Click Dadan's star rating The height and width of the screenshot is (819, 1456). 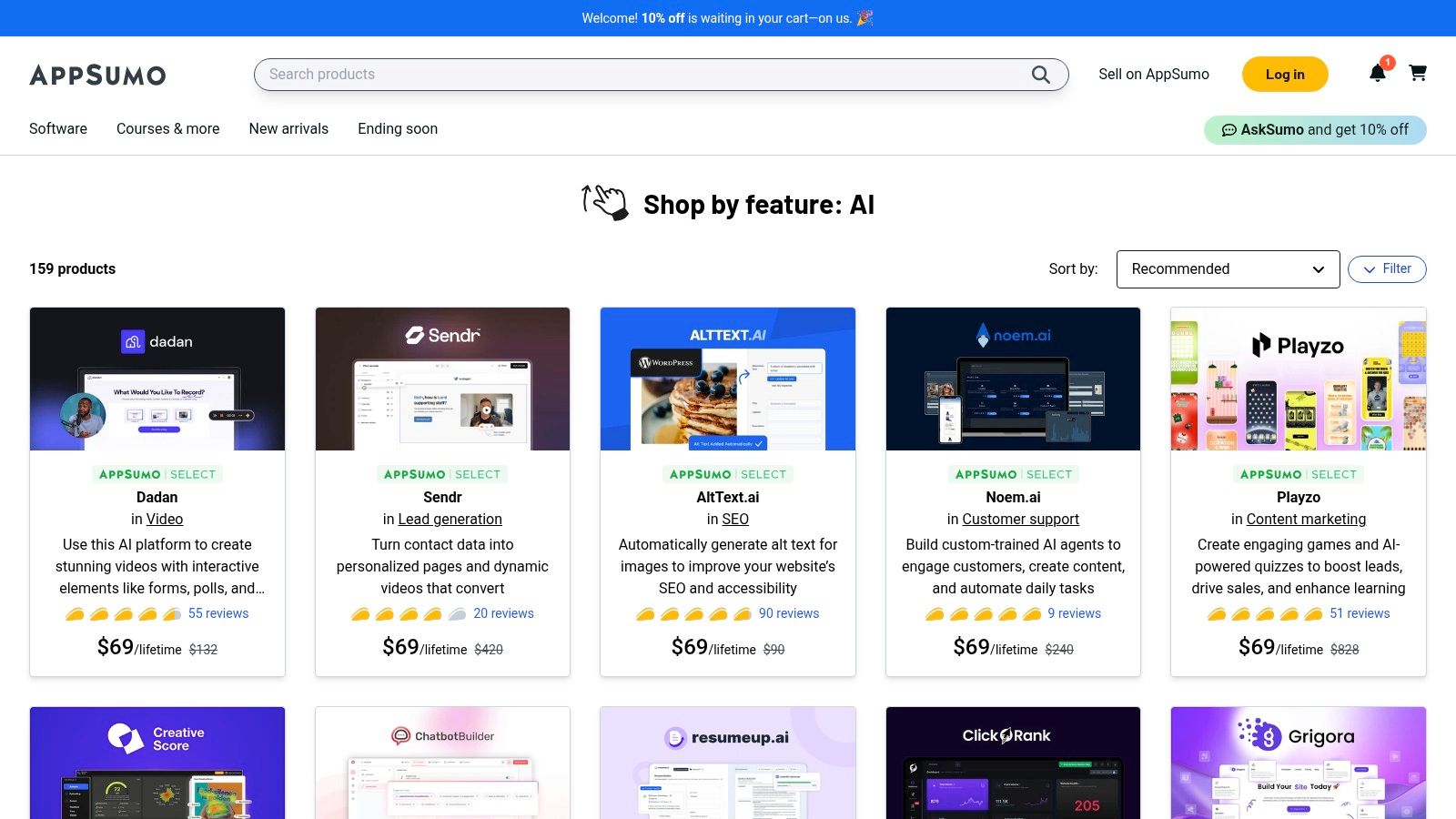123,614
